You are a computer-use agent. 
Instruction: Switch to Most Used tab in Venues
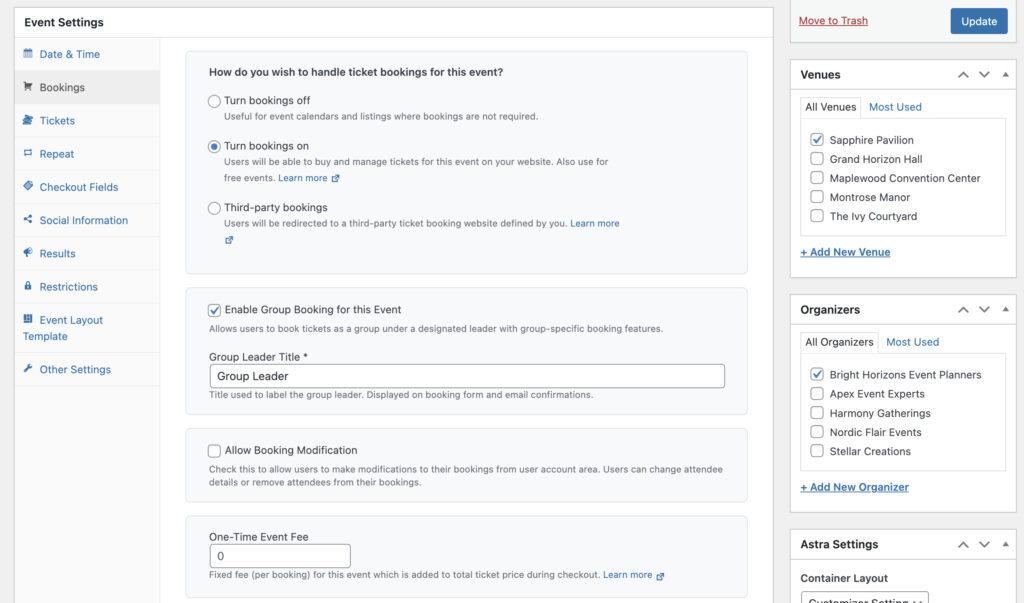pyautogui.click(x=895, y=107)
